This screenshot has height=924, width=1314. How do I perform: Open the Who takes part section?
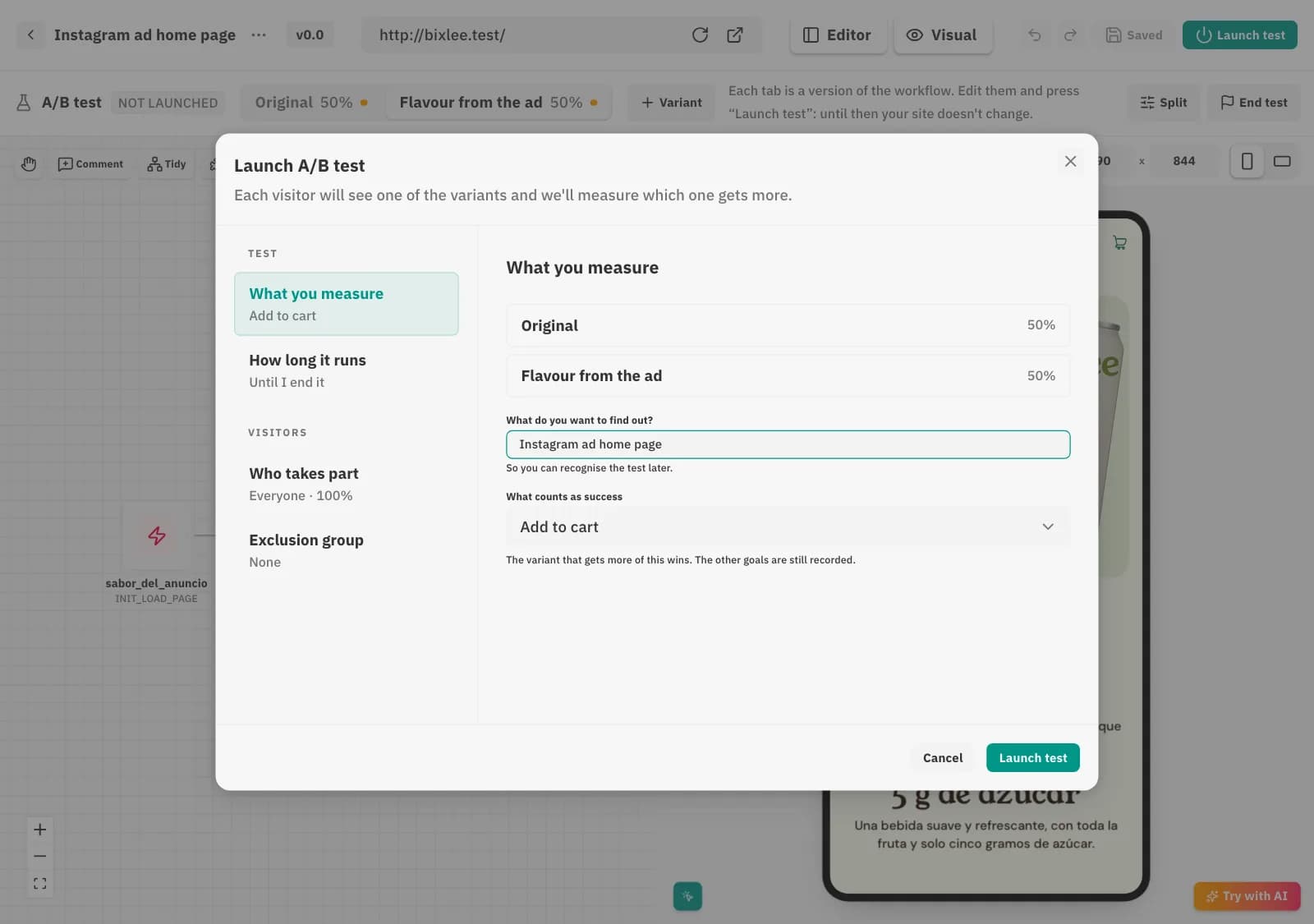coord(346,484)
